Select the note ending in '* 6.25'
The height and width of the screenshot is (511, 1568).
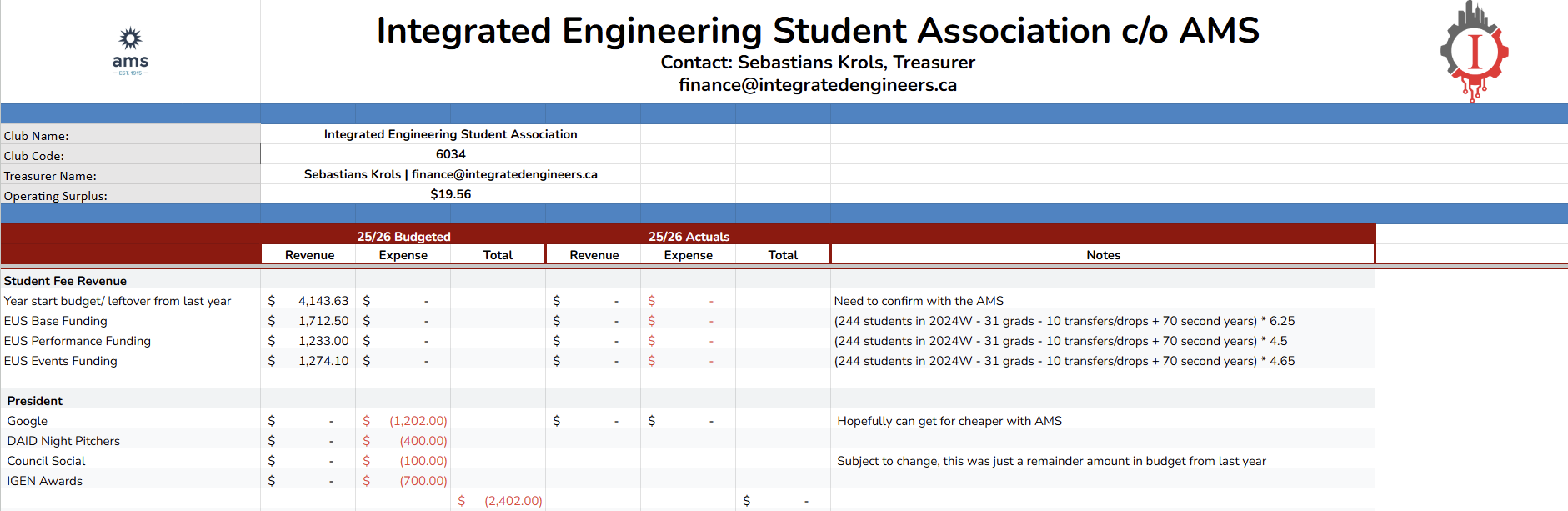pyautogui.click(x=1065, y=321)
